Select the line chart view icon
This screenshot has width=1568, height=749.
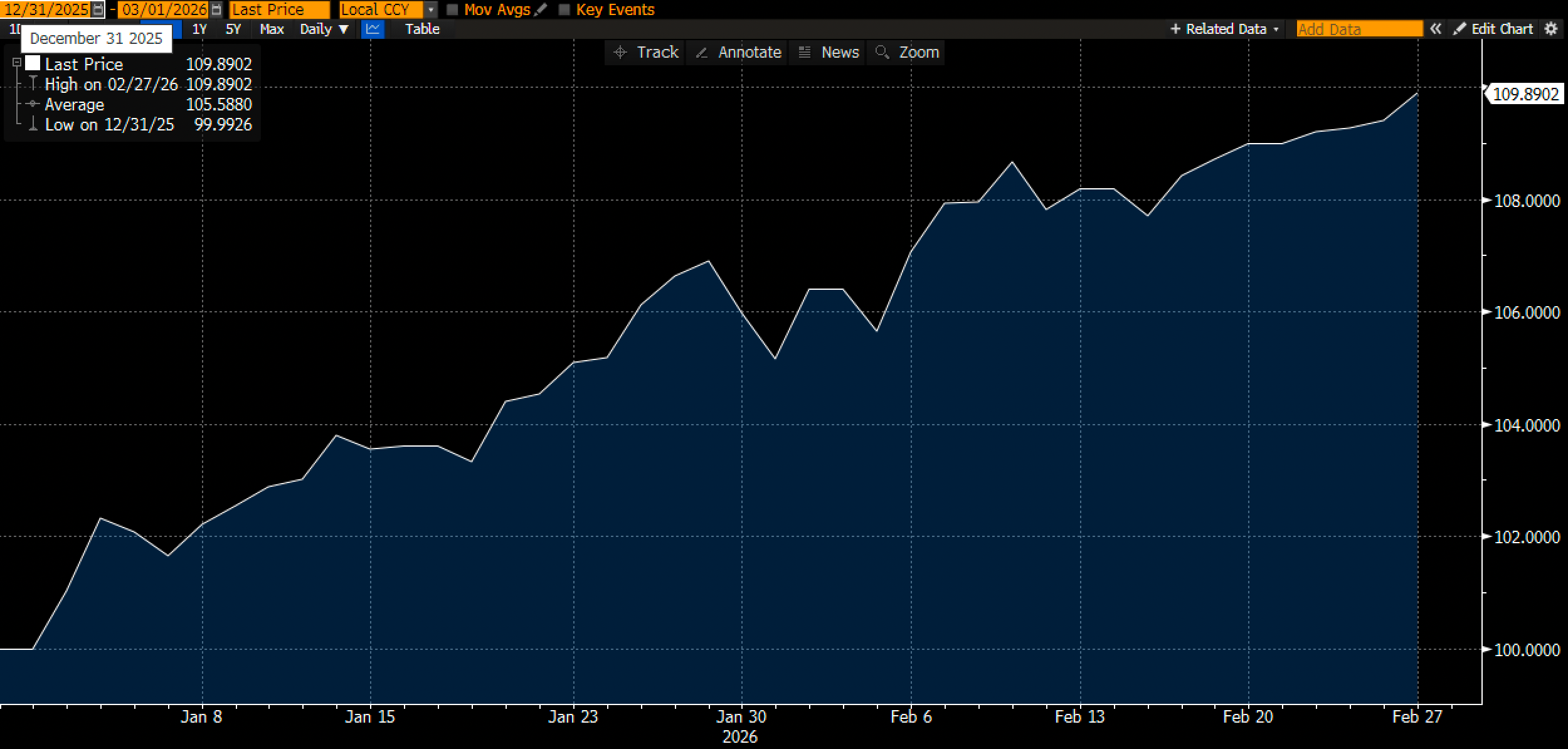[x=373, y=29]
